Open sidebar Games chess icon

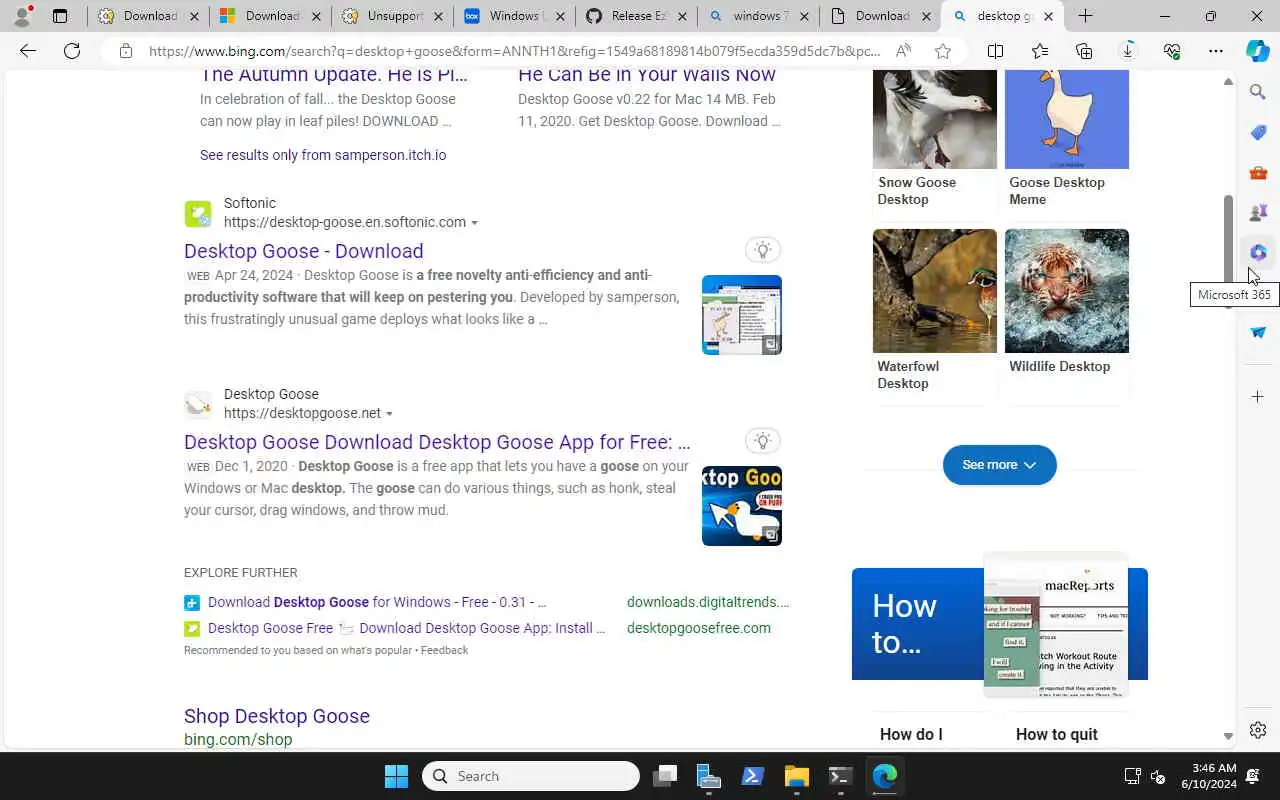click(1258, 212)
